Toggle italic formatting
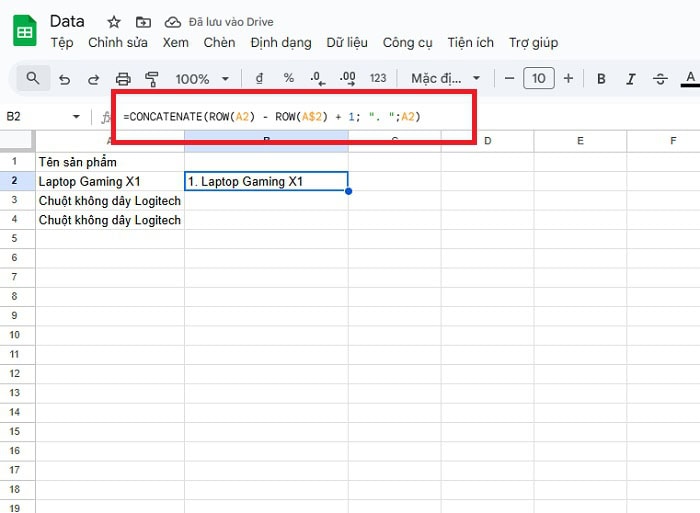Image resolution: width=700 pixels, height=513 pixels. (x=630, y=79)
